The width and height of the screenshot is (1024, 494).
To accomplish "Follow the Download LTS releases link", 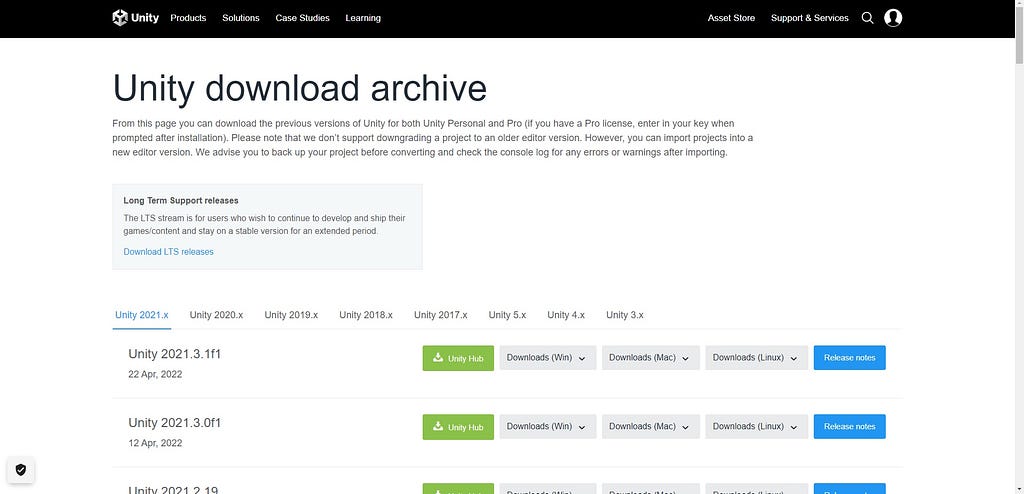I will [x=168, y=252].
